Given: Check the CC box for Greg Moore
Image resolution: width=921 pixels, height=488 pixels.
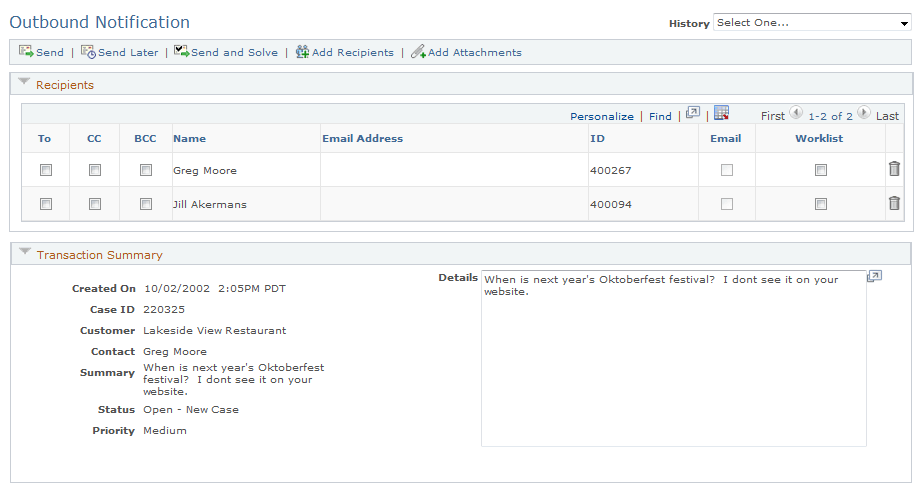Looking at the screenshot, I should tap(95, 170).
